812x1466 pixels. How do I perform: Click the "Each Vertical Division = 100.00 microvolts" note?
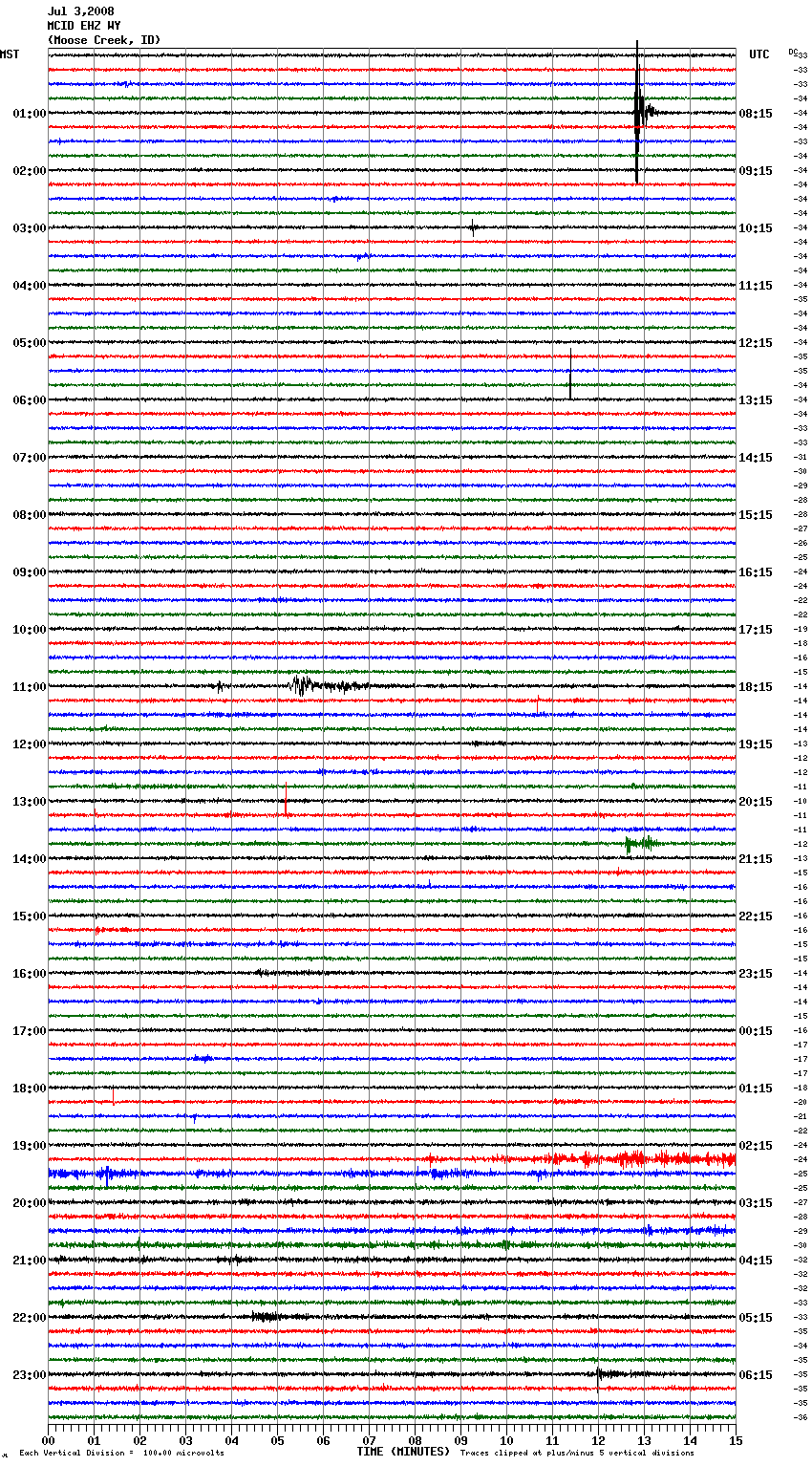[121, 1454]
